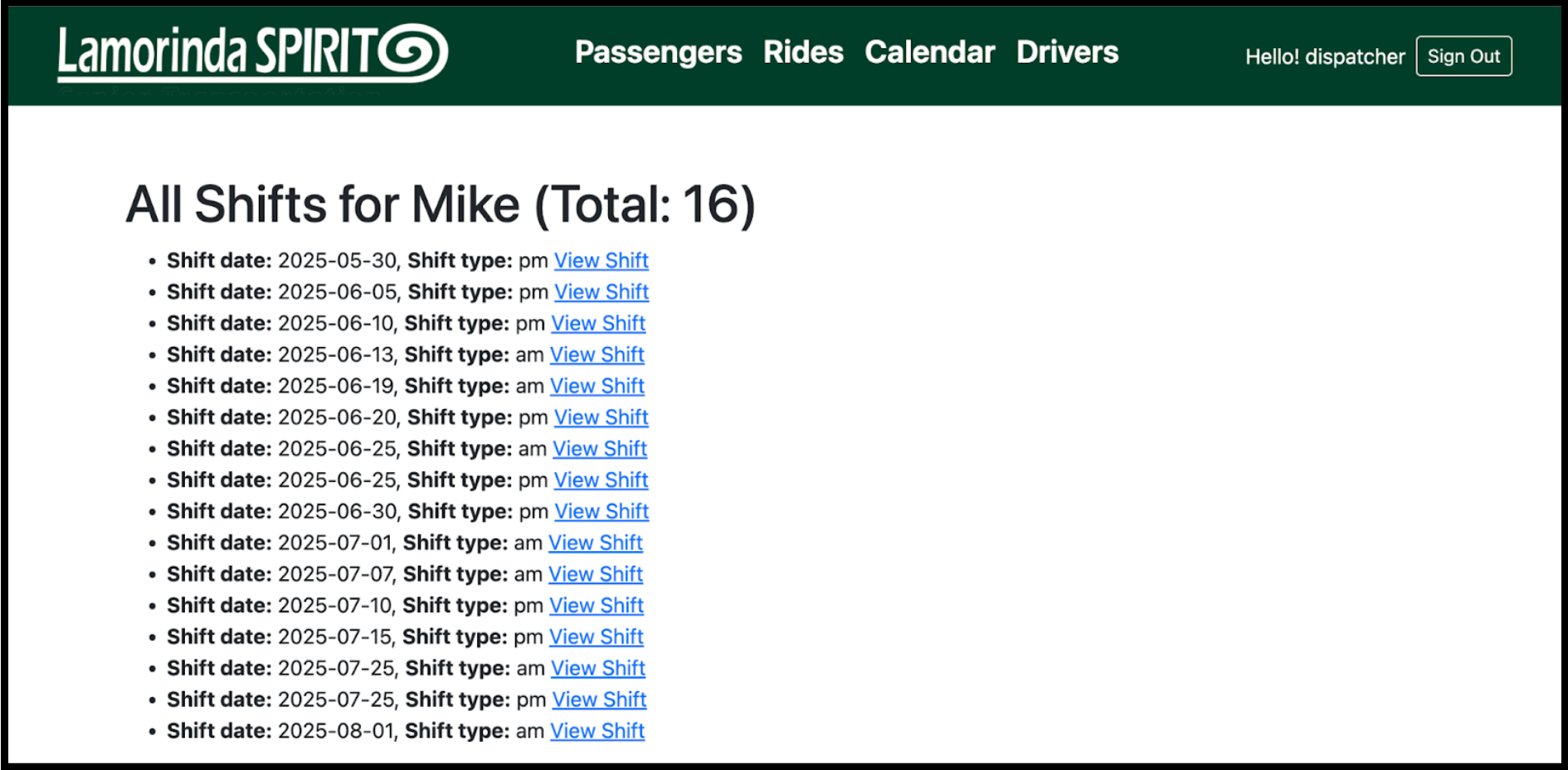Open the 2025-07-07 am shift link
Screen dimensions: 1568x770
596,574
